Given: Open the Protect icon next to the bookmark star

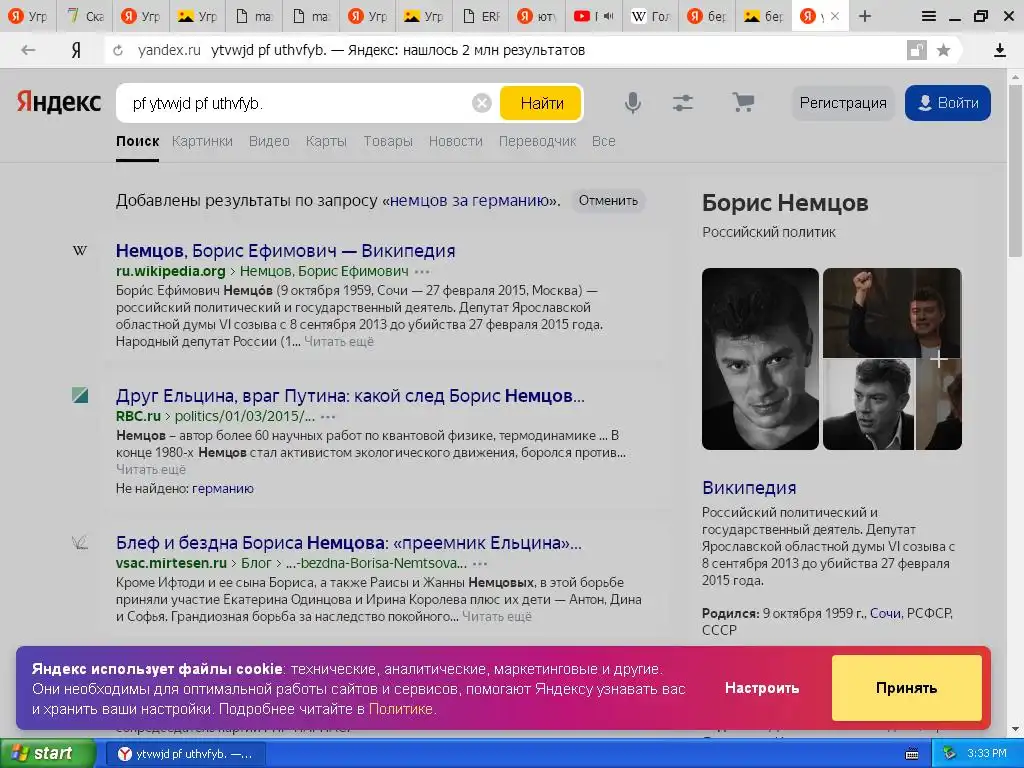Looking at the screenshot, I should 916,50.
